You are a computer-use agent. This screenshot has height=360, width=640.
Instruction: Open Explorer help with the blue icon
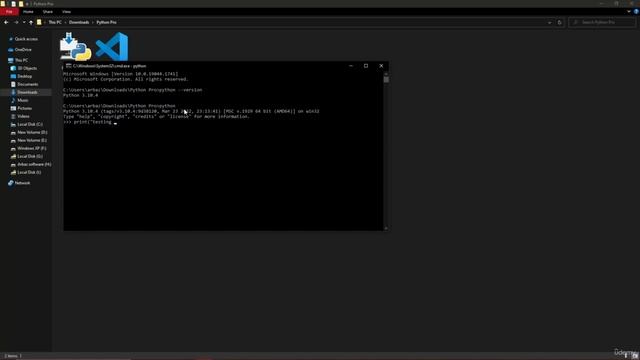pyautogui.click(x=636, y=12)
